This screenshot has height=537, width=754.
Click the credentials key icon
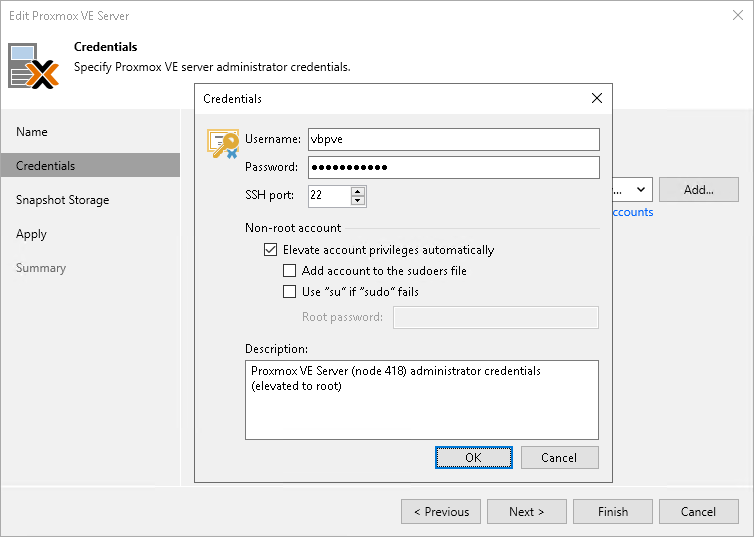coord(223,144)
